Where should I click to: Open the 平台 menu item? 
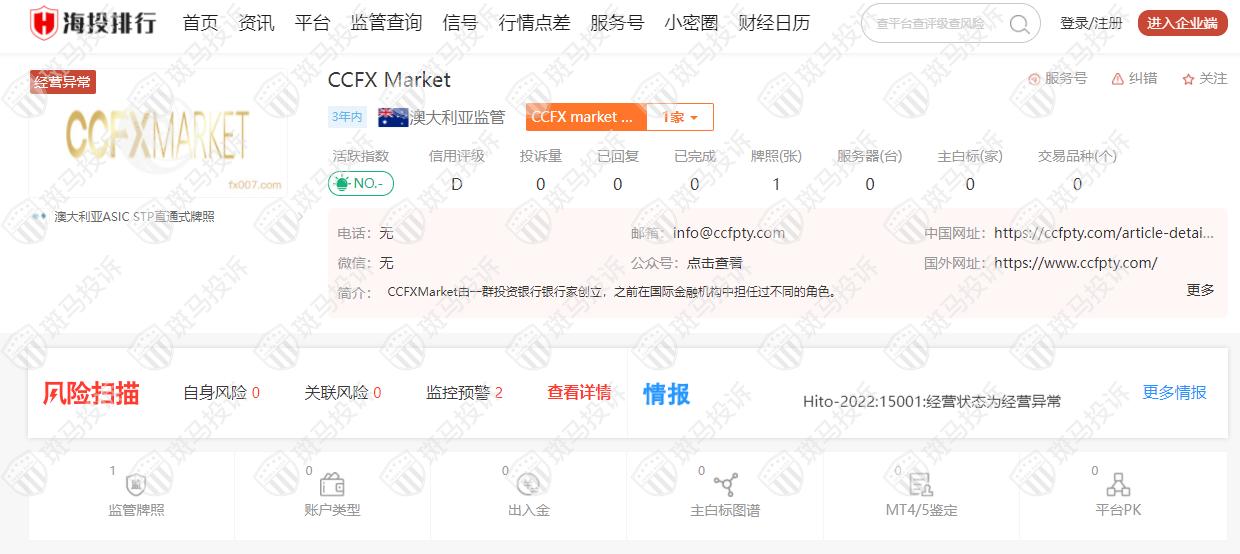coord(313,23)
